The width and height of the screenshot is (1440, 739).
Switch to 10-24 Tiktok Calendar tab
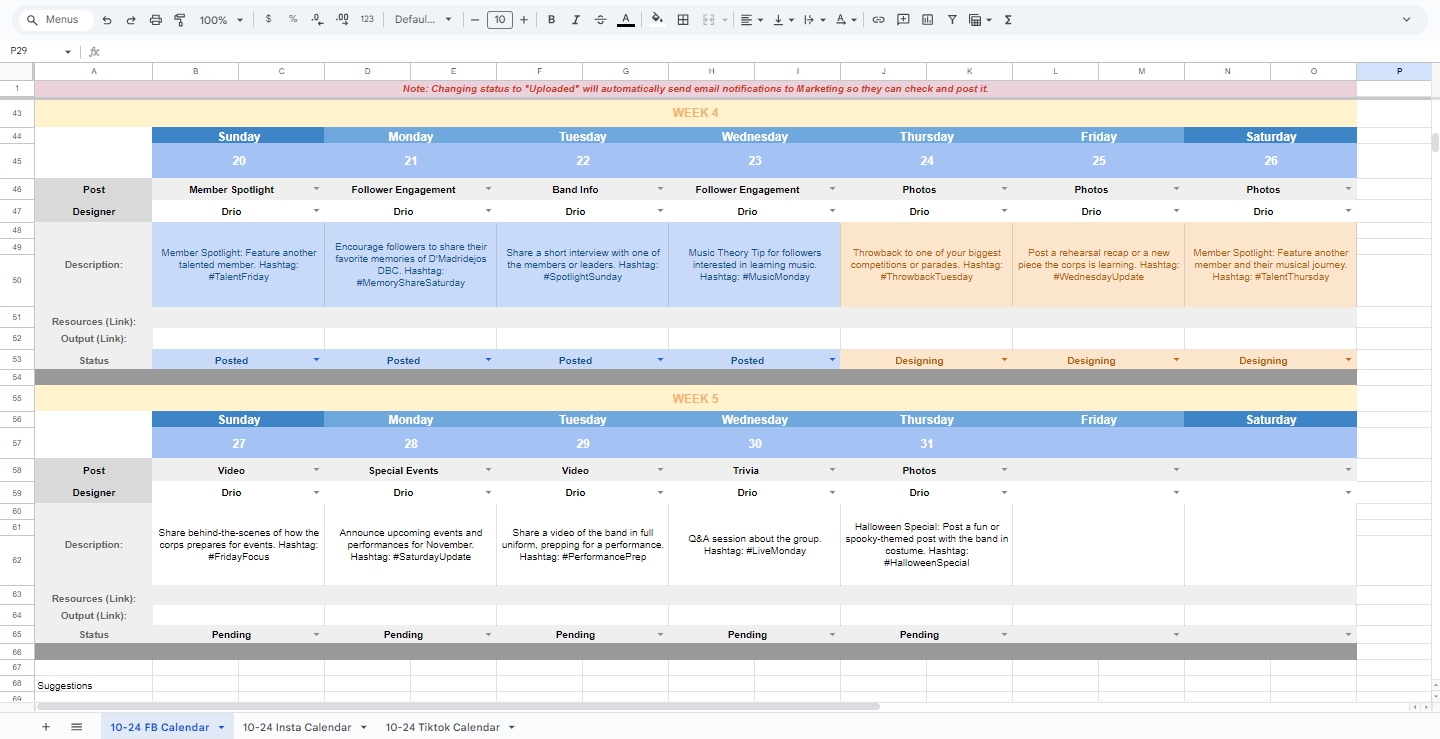tap(442, 727)
